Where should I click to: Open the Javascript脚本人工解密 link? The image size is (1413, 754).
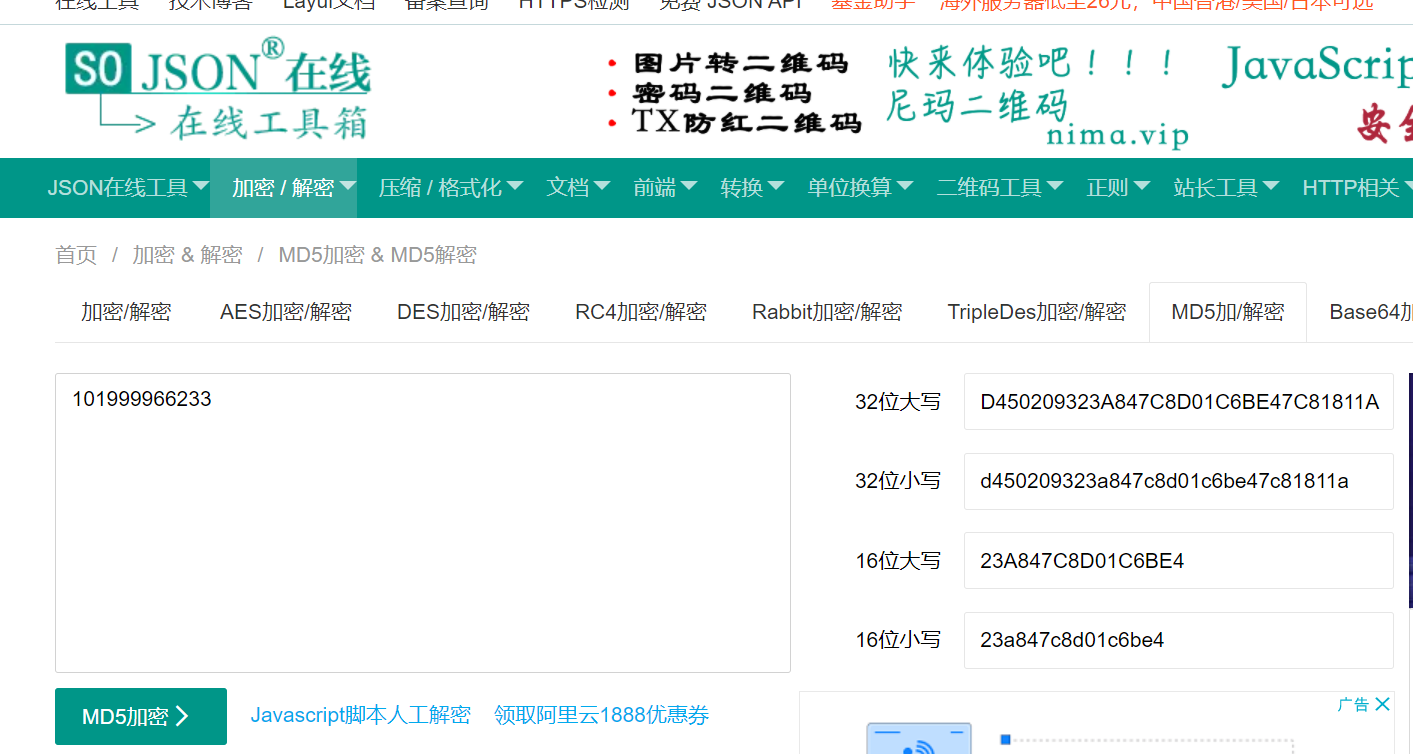pyautogui.click(x=360, y=715)
